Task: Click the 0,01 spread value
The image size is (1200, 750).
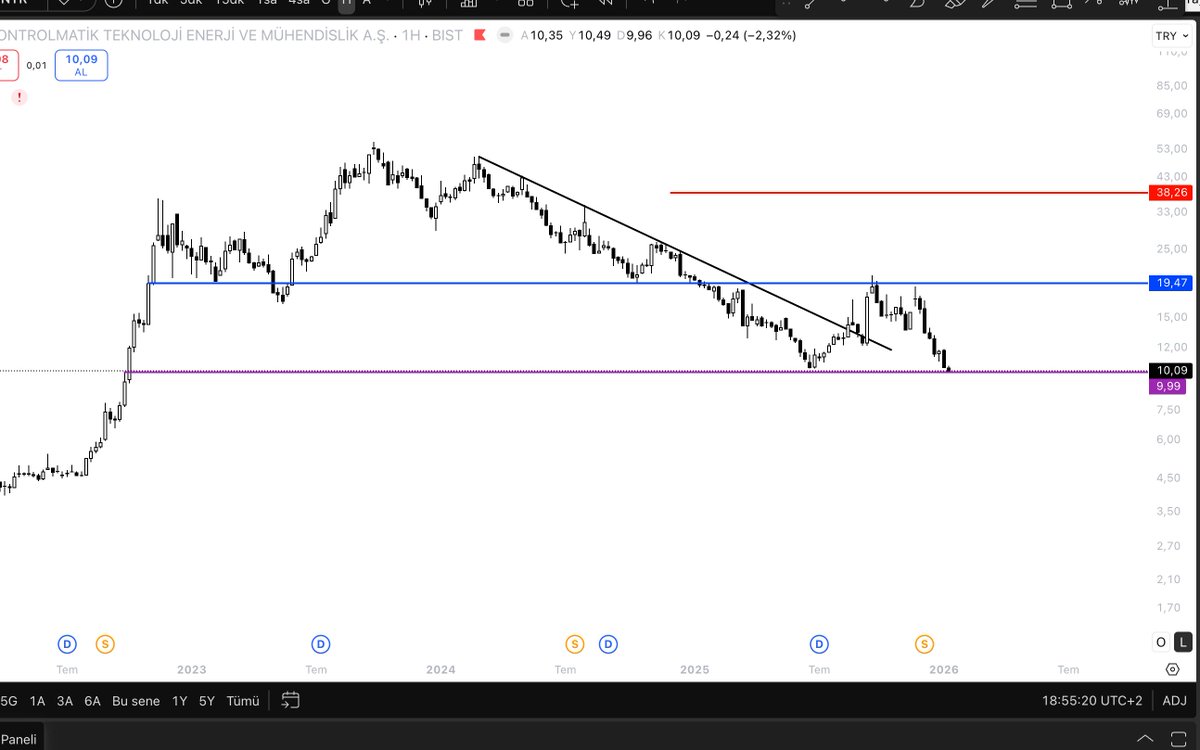Action: point(36,65)
